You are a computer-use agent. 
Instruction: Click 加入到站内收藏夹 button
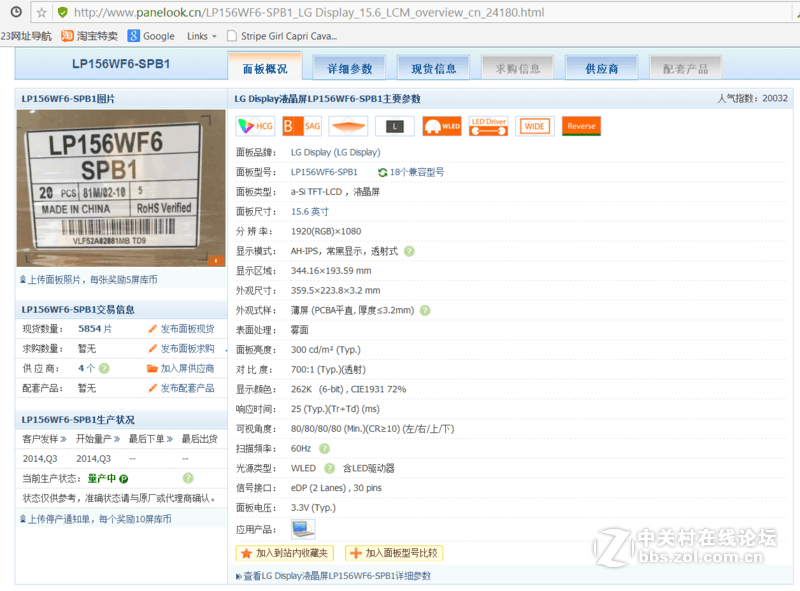tap(285, 553)
